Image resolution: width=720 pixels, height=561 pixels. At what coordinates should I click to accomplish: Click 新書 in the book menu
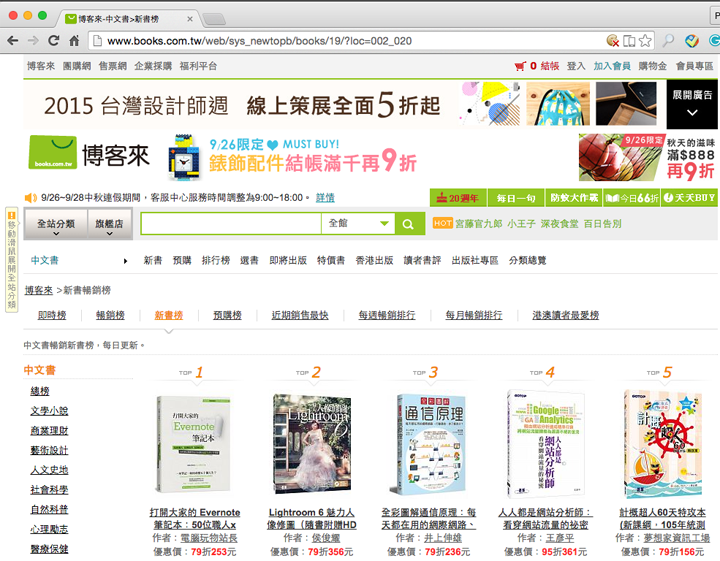pos(153,261)
